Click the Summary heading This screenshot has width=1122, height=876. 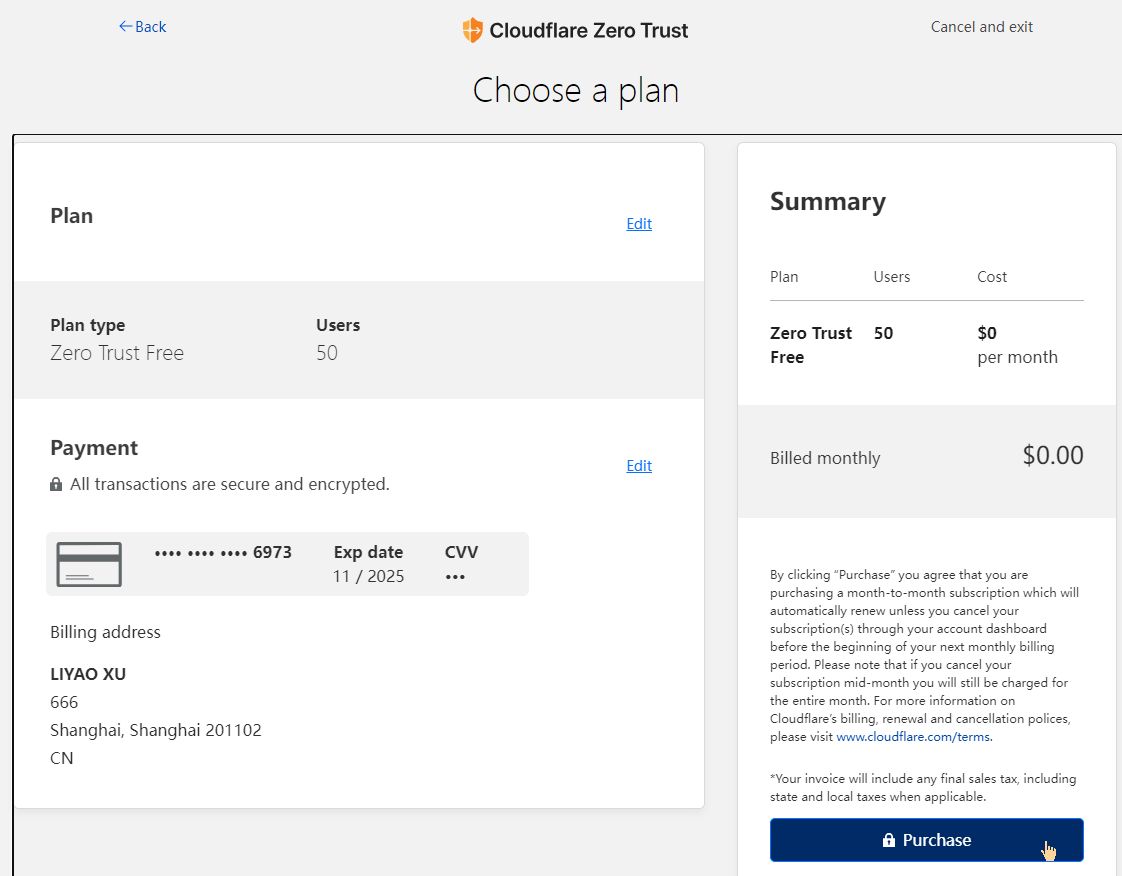click(x=827, y=202)
